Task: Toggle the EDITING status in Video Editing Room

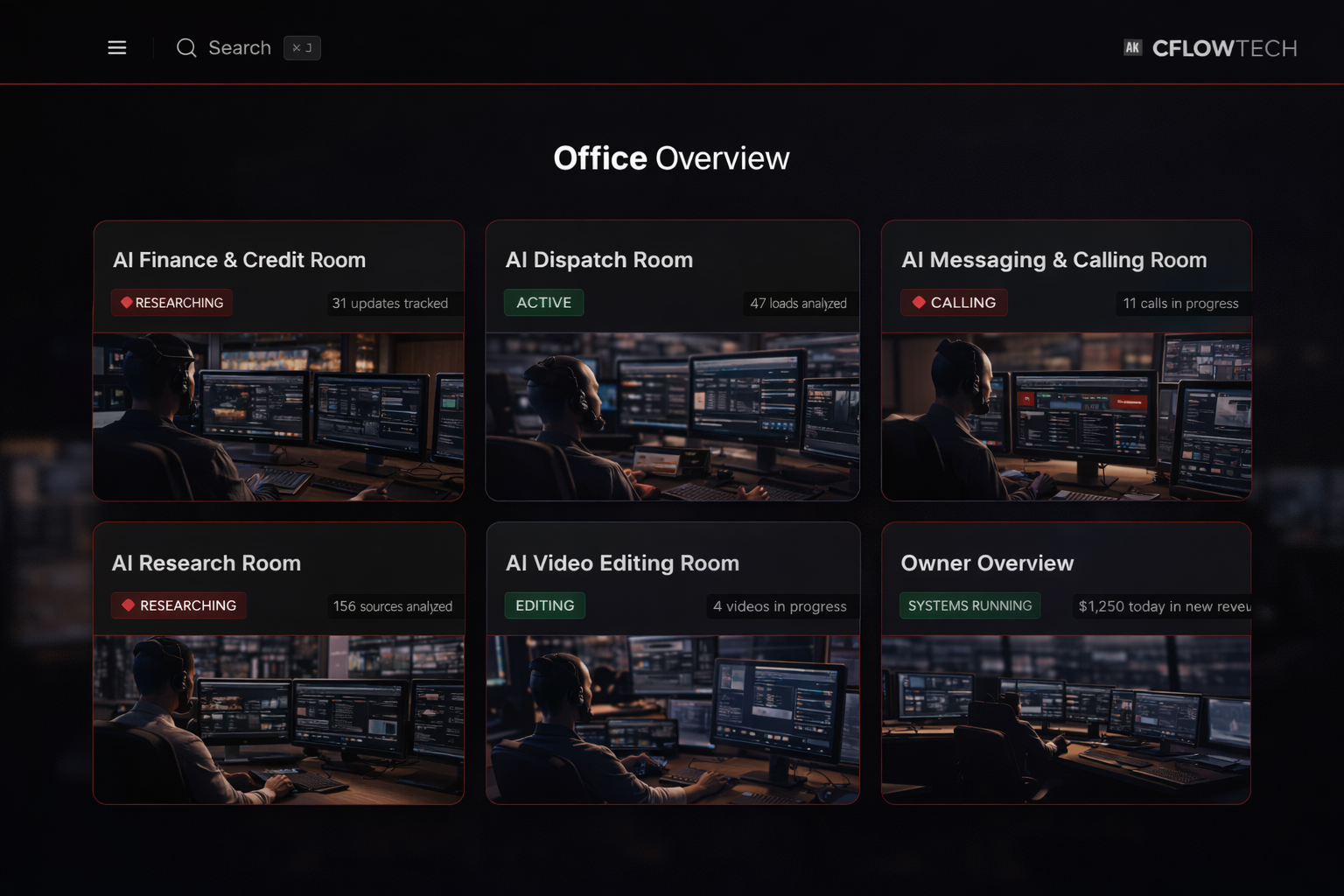Action: pyautogui.click(x=544, y=605)
